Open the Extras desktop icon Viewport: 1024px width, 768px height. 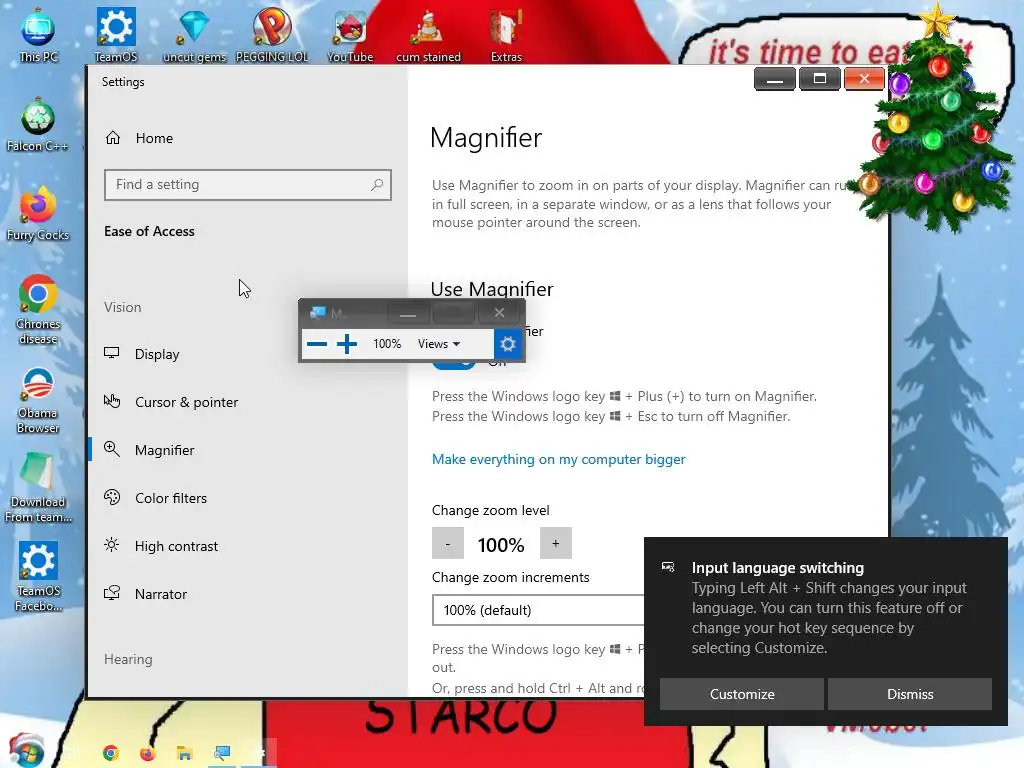[x=506, y=35]
